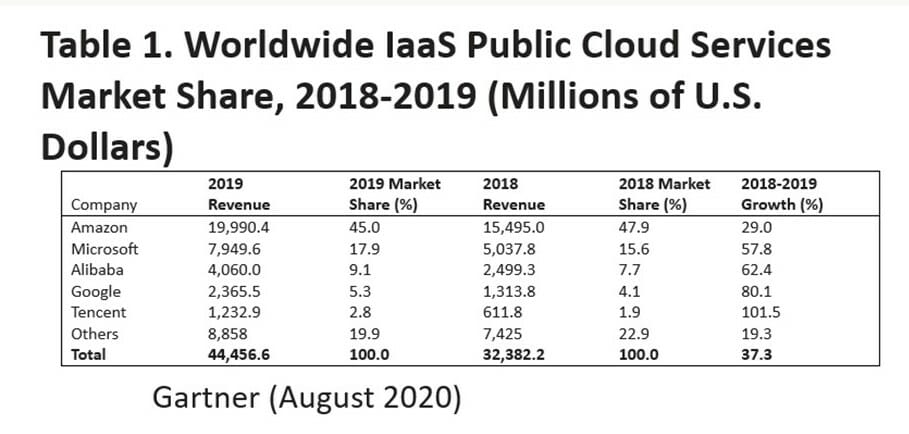Select Tencent 2019 revenue 1,232.9
This screenshot has width=909, height=434.
point(234,312)
